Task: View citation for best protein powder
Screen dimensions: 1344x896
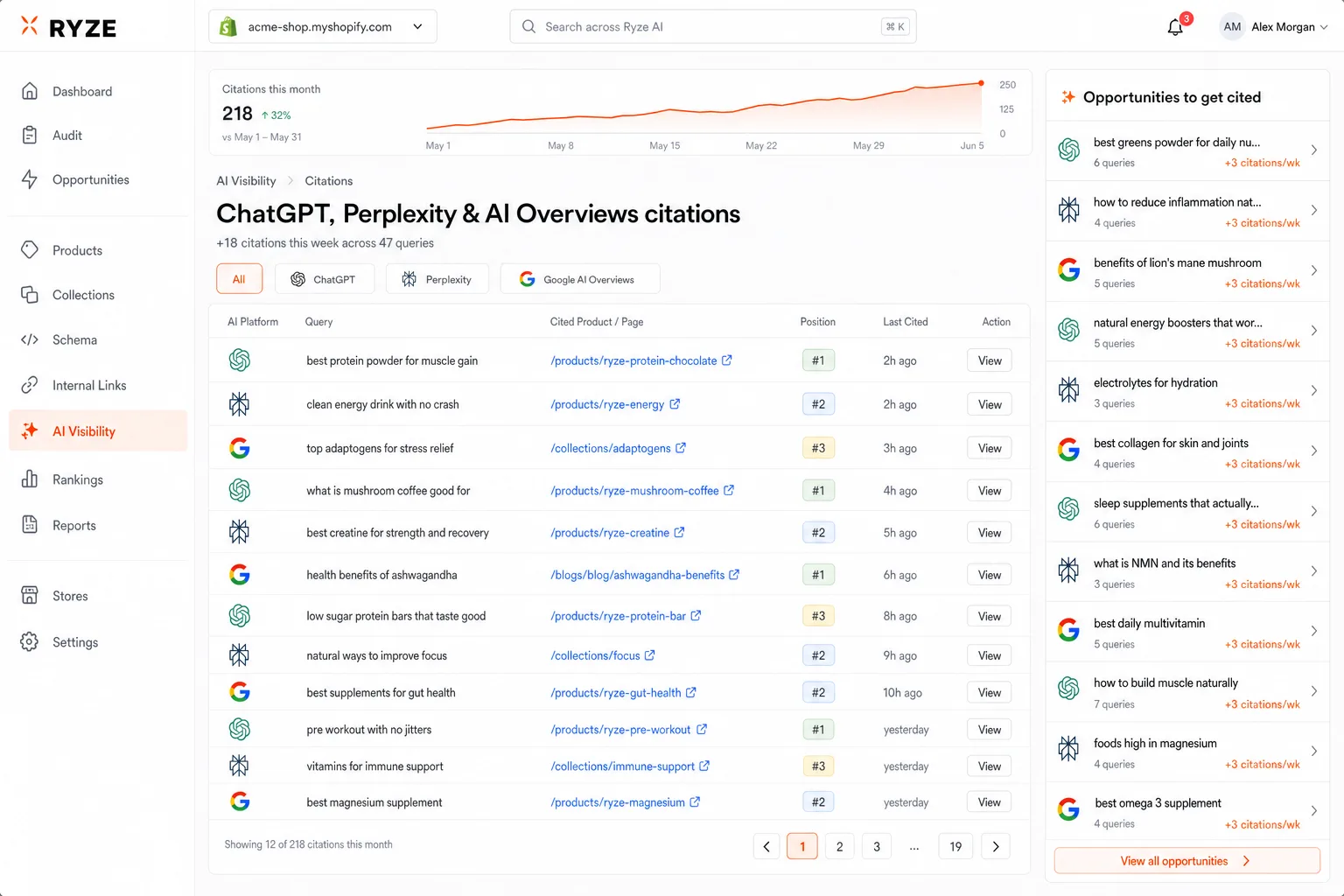Action: (x=990, y=360)
